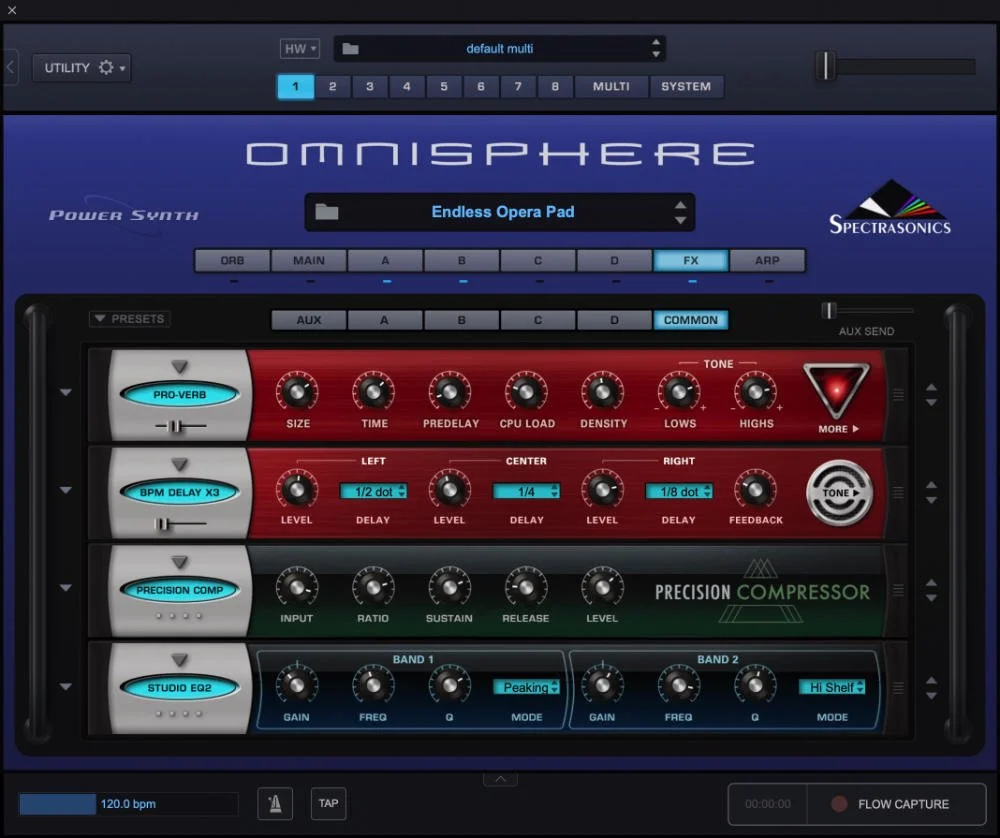Switch to the ORB tab
This screenshot has width=1000, height=838.
[x=232, y=260]
